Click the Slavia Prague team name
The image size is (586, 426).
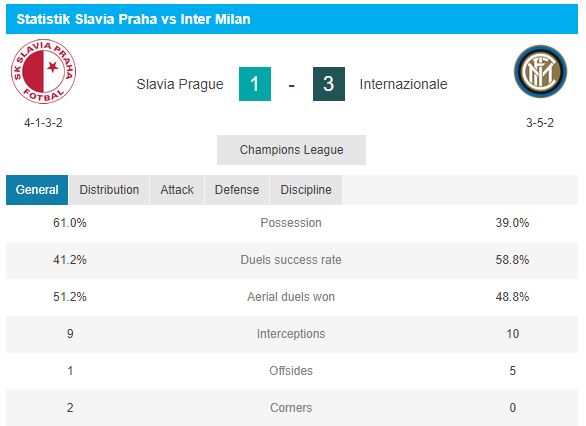click(180, 84)
